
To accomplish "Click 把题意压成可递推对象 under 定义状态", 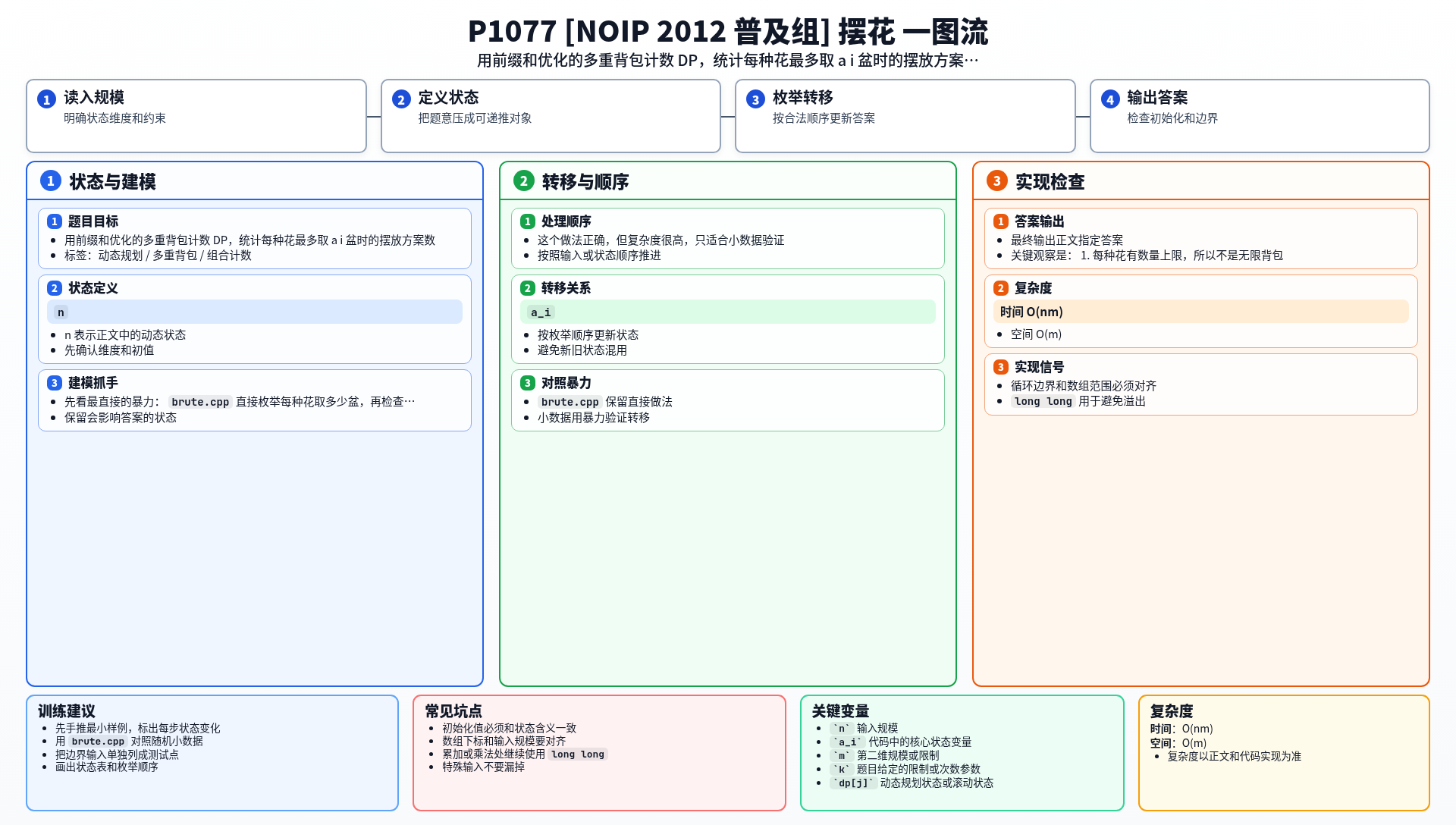I will pos(475,118).
